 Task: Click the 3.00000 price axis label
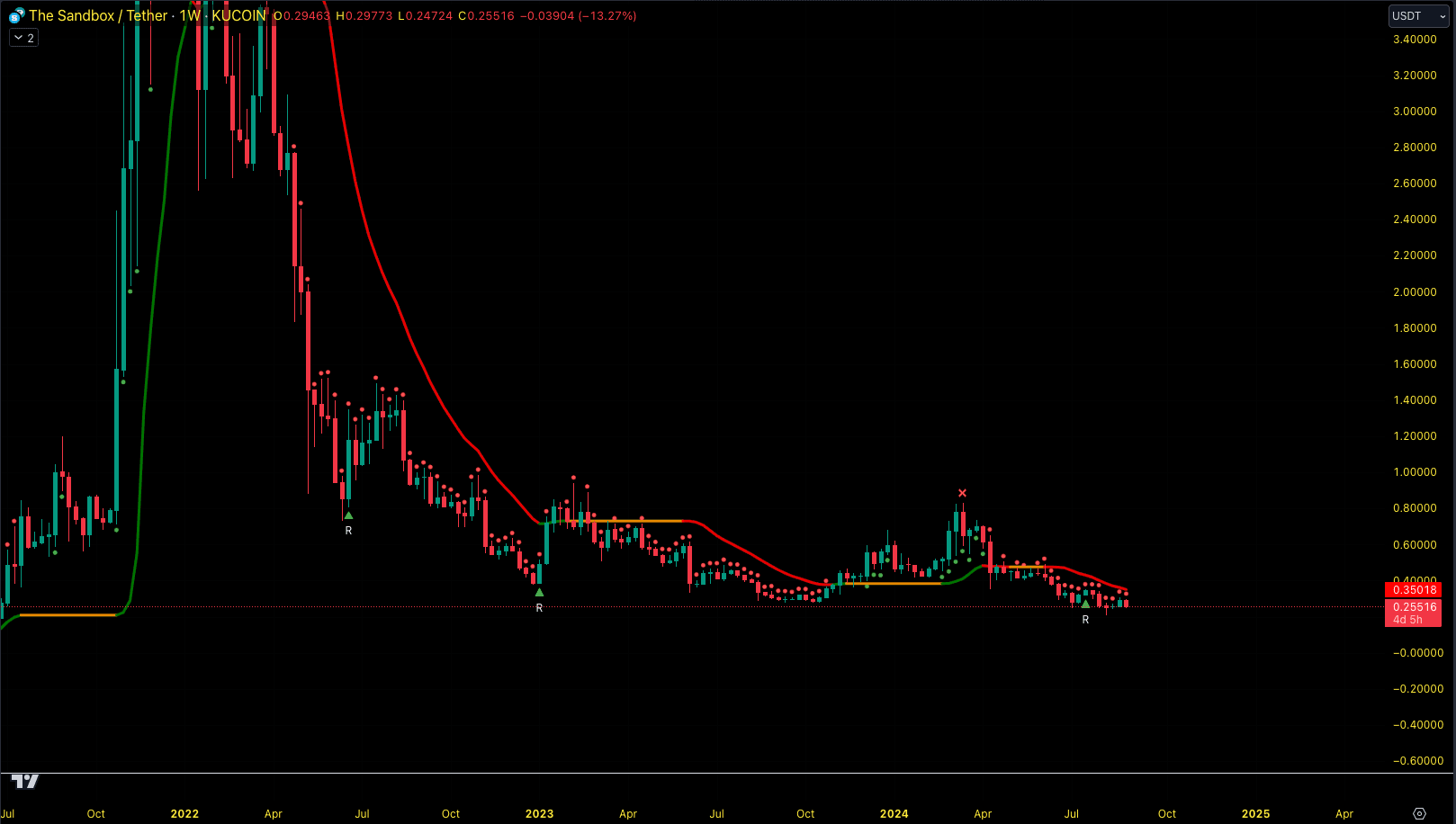pyautogui.click(x=1415, y=112)
